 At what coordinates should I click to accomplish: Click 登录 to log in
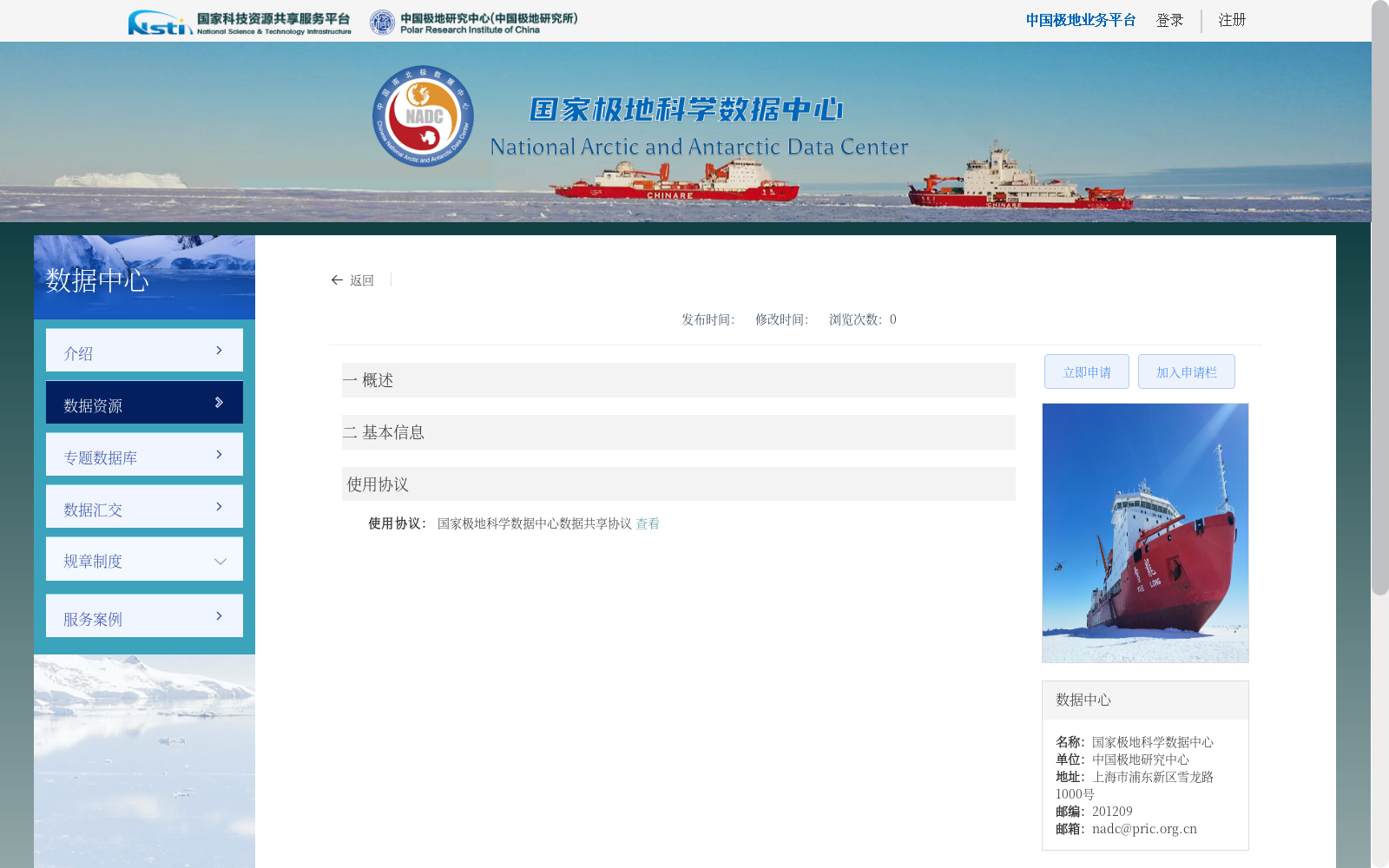tap(1169, 20)
